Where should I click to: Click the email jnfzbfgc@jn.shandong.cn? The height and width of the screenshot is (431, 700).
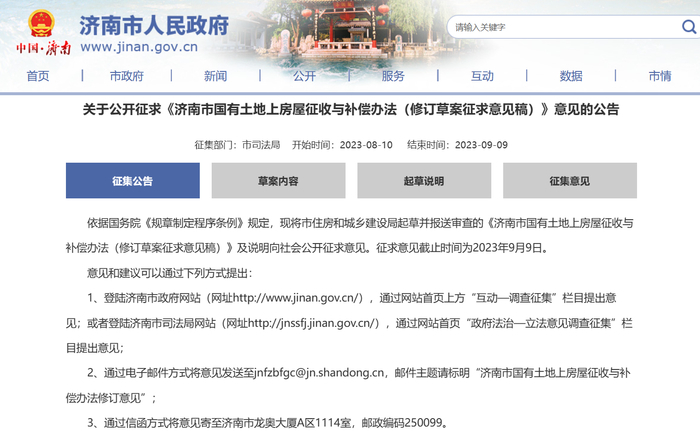(319, 373)
